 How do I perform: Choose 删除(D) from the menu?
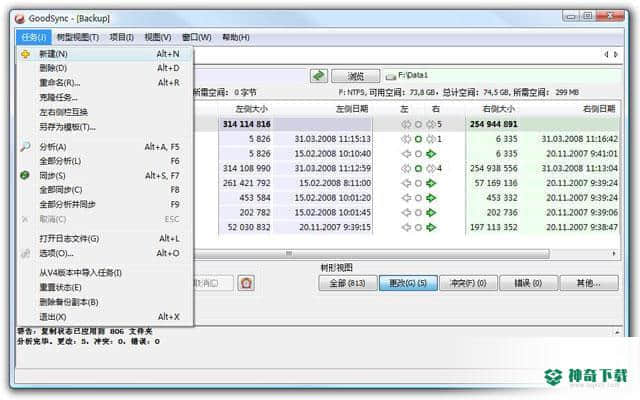(105, 68)
